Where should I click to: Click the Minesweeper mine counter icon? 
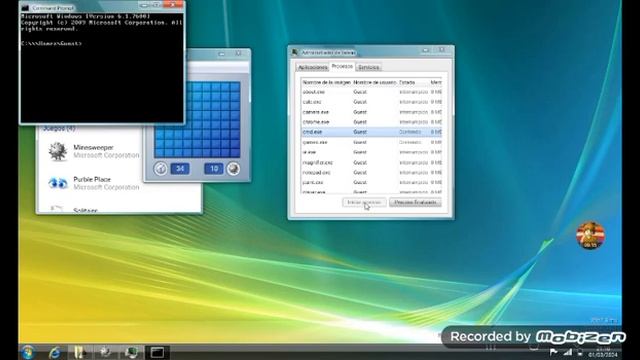pyautogui.click(x=233, y=169)
